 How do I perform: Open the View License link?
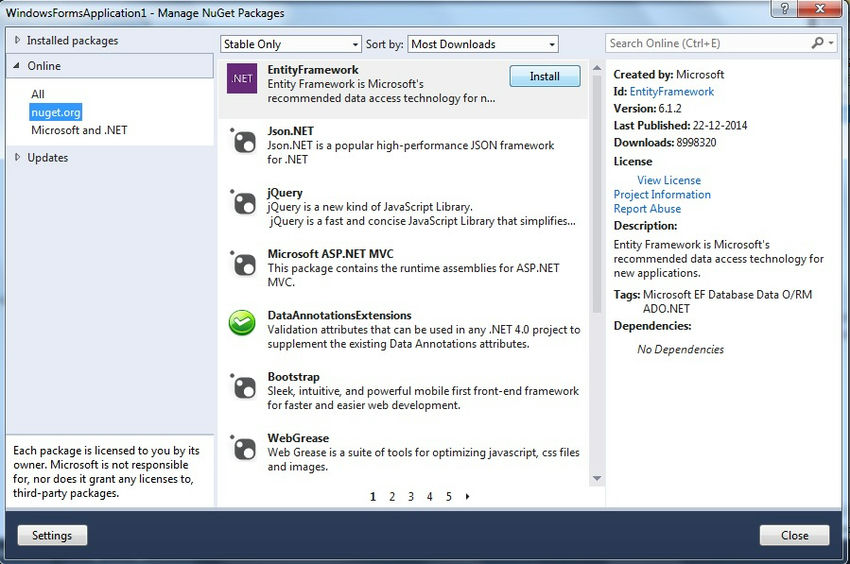pyautogui.click(x=669, y=180)
